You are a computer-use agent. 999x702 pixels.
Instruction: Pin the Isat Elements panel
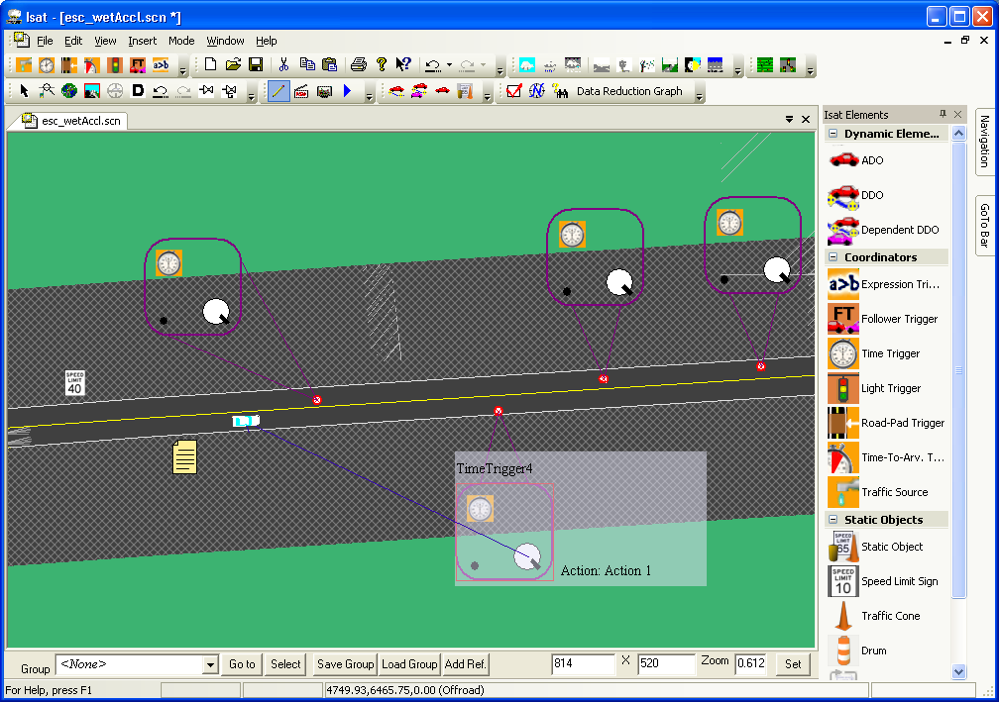(x=942, y=114)
